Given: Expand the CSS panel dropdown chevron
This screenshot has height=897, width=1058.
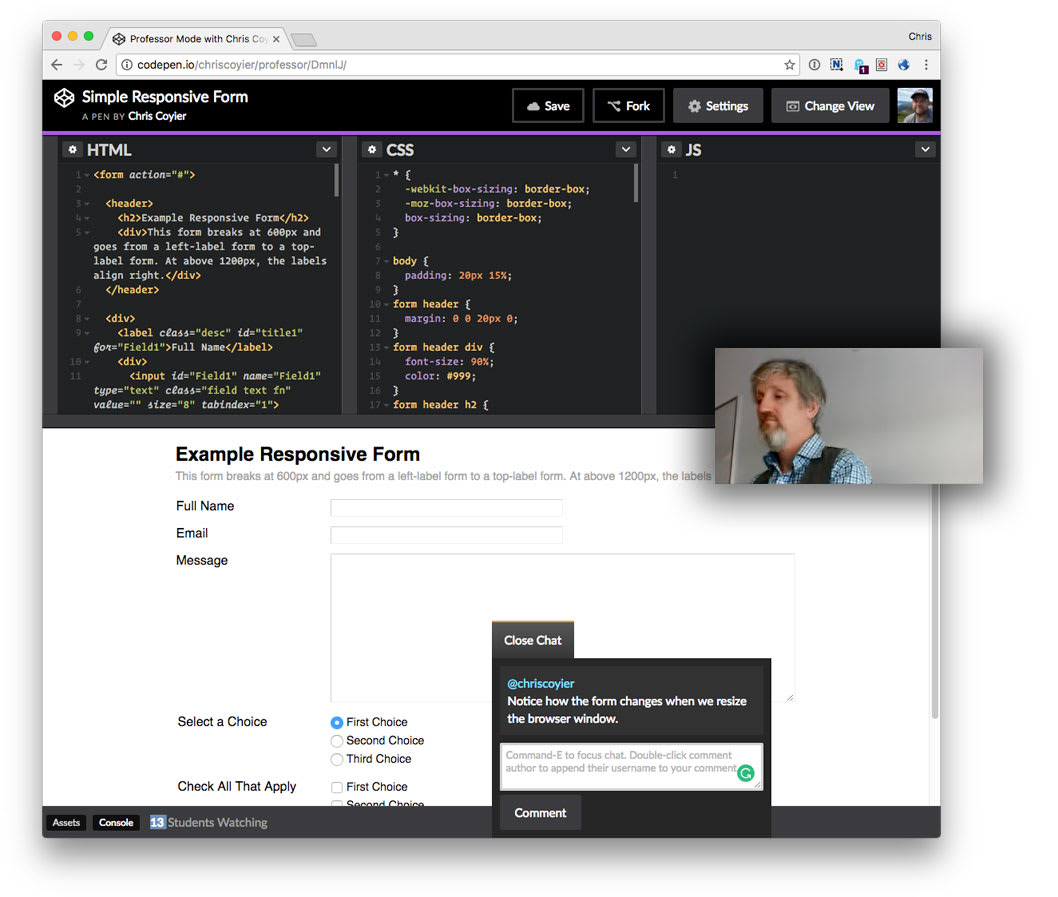Looking at the screenshot, I should pos(625,149).
